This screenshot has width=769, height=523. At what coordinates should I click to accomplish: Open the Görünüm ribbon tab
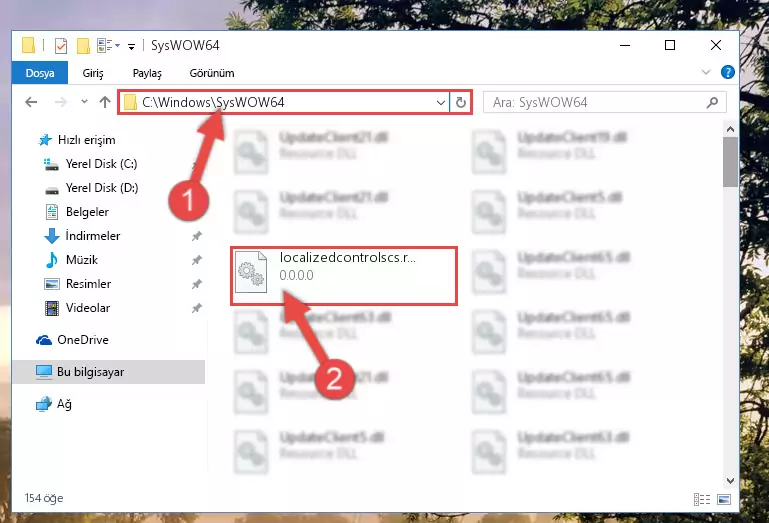(x=212, y=73)
